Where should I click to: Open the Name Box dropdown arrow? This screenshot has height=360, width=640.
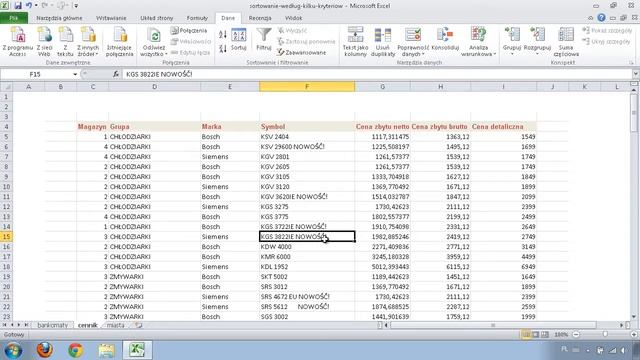75,74
